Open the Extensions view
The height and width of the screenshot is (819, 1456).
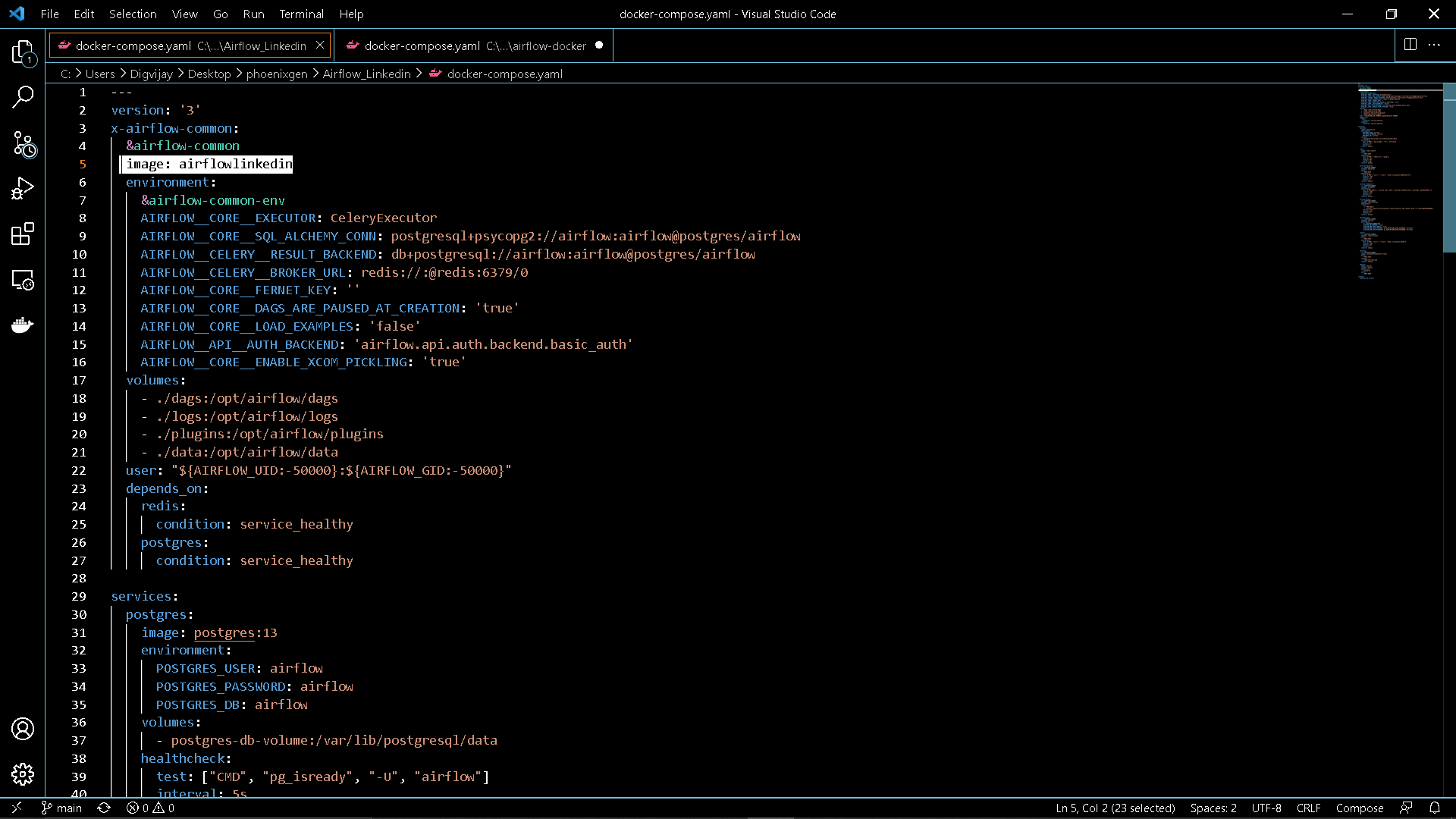23,234
